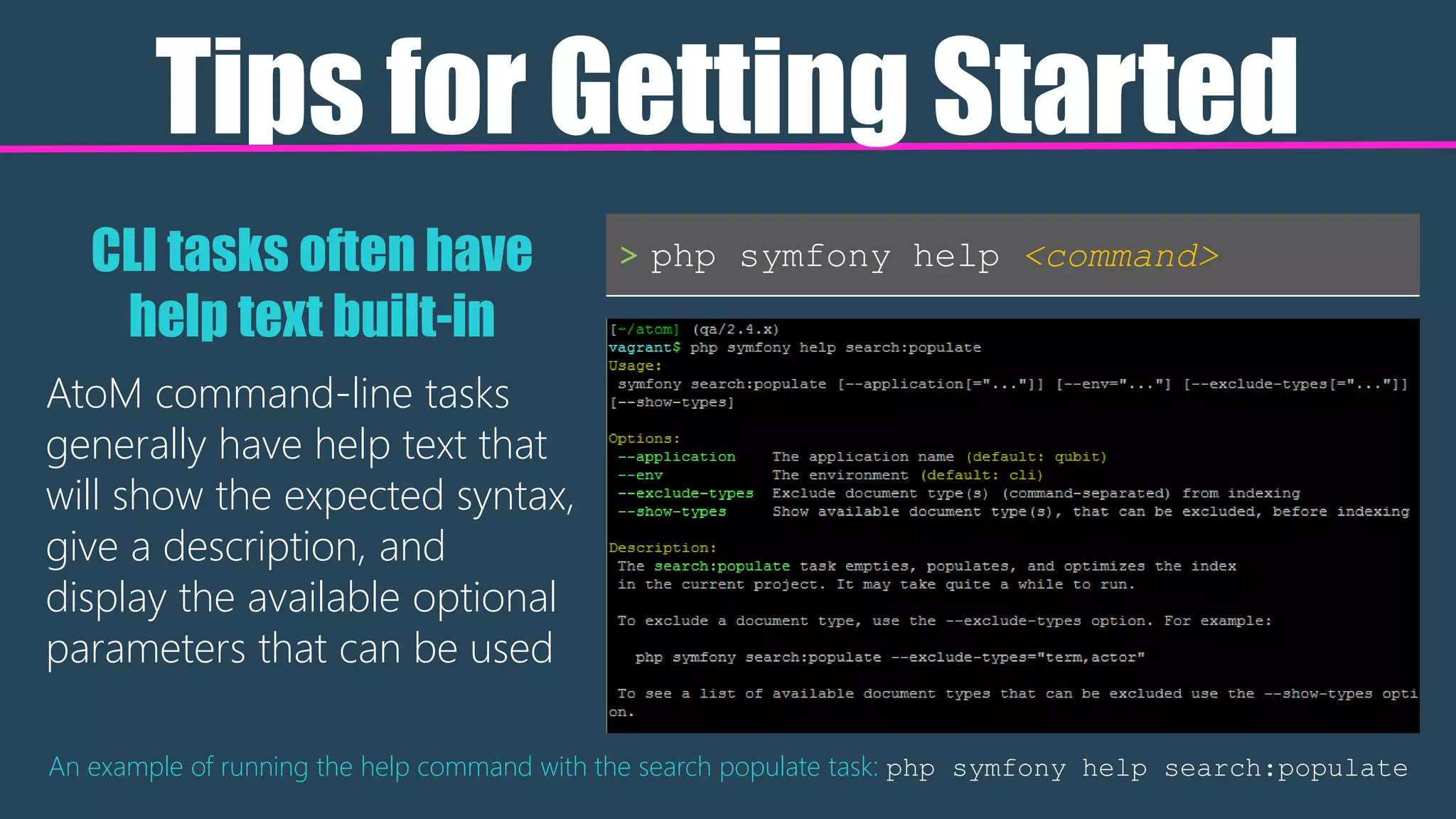Click the 'parameters that can be used' line
The height and width of the screenshot is (819, 1456).
tap(299, 649)
